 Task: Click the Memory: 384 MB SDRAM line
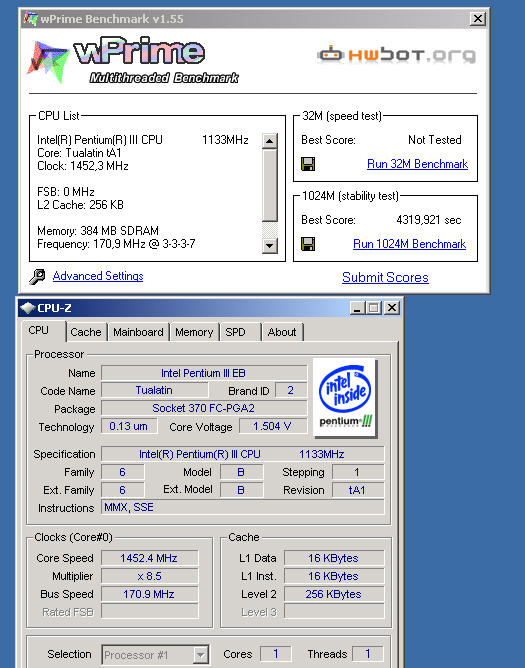click(98, 230)
